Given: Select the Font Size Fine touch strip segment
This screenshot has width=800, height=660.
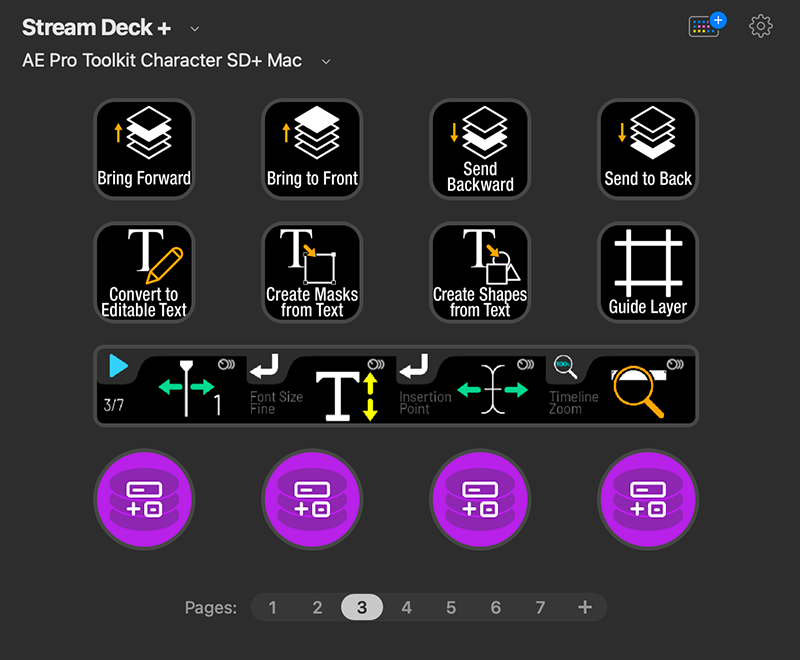Looking at the screenshot, I should coord(321,386).
